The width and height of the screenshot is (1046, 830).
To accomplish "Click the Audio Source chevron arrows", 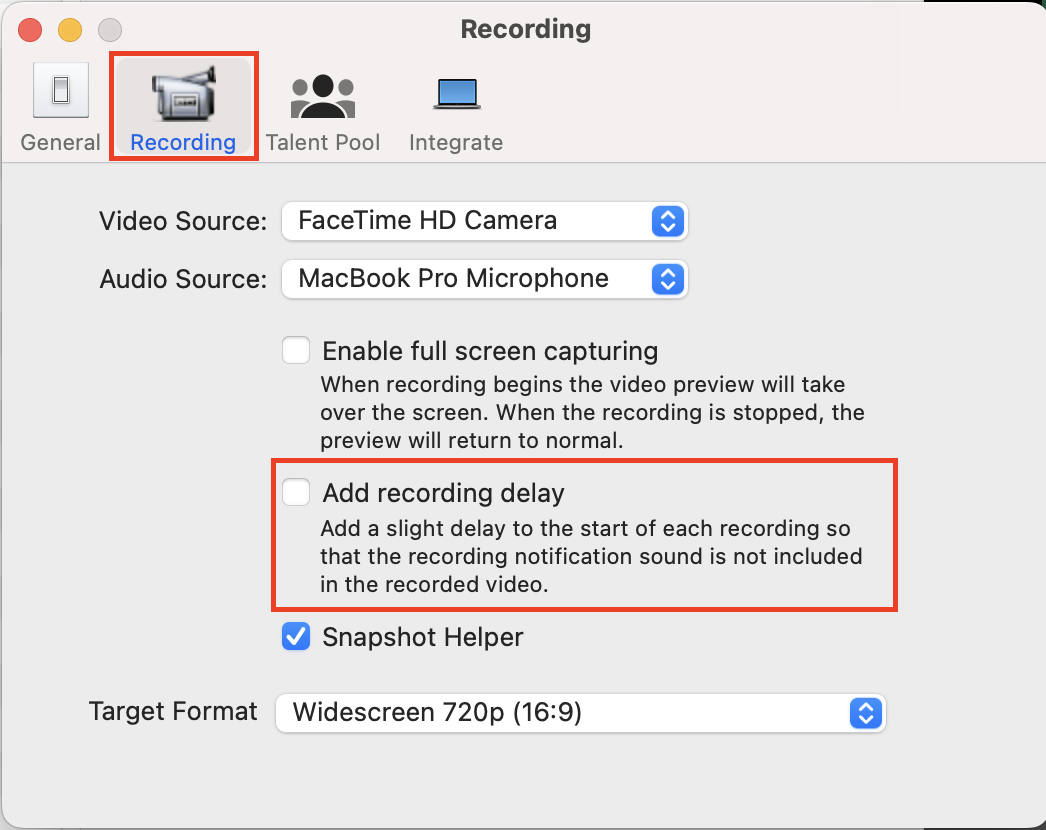I will point(667,279).
